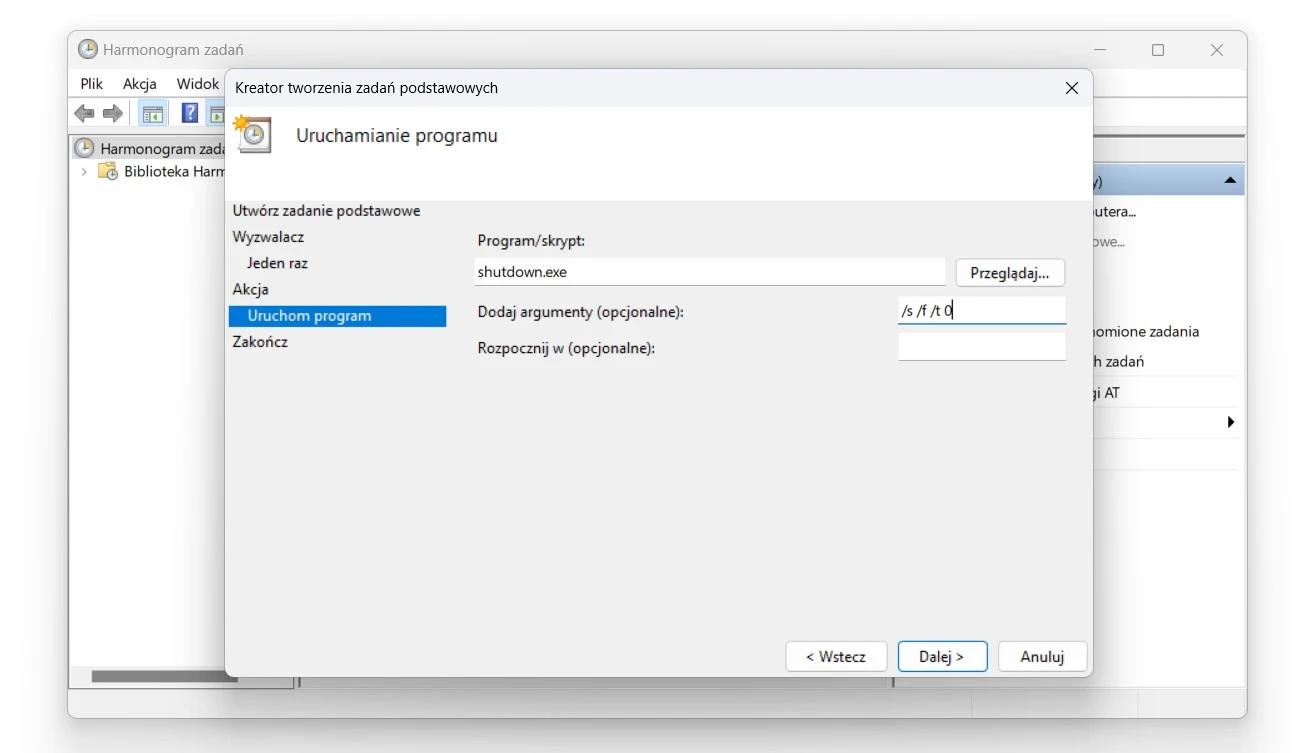1314x753 pixels.
Task: Go to the Akcja wizard step
Action: (x=251, y=289)
